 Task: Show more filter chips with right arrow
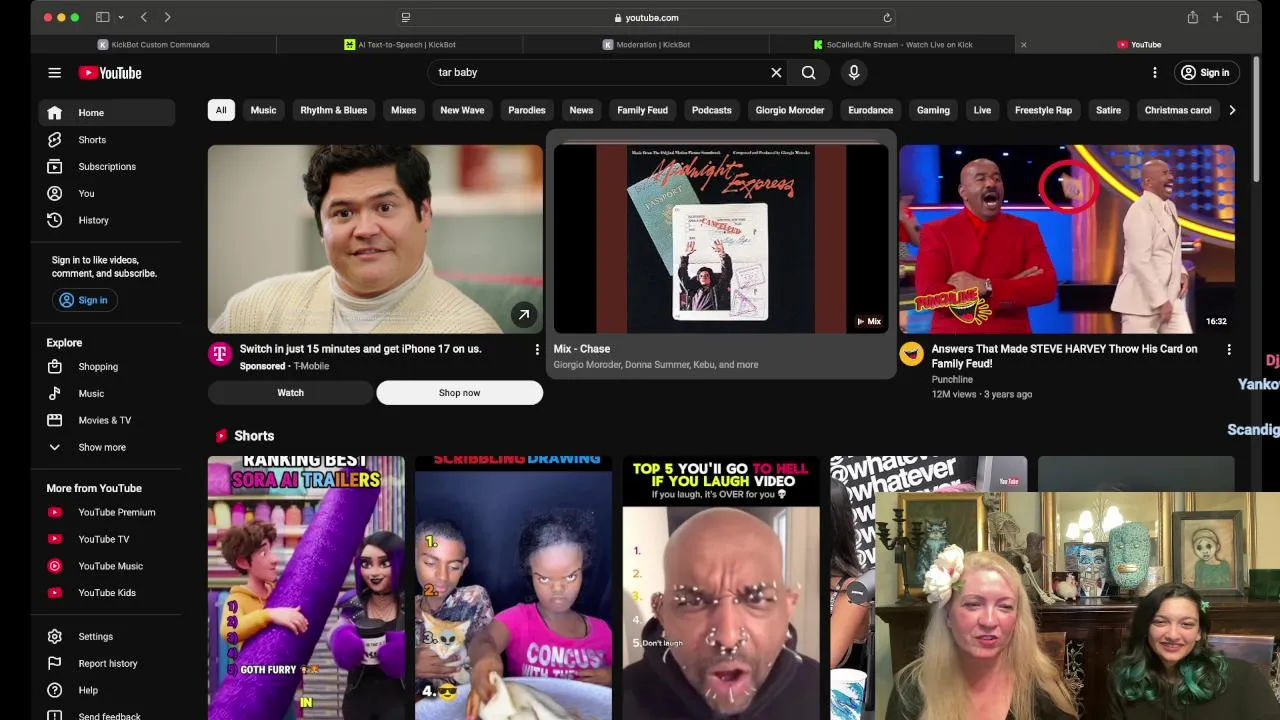tap(1232, 110)
